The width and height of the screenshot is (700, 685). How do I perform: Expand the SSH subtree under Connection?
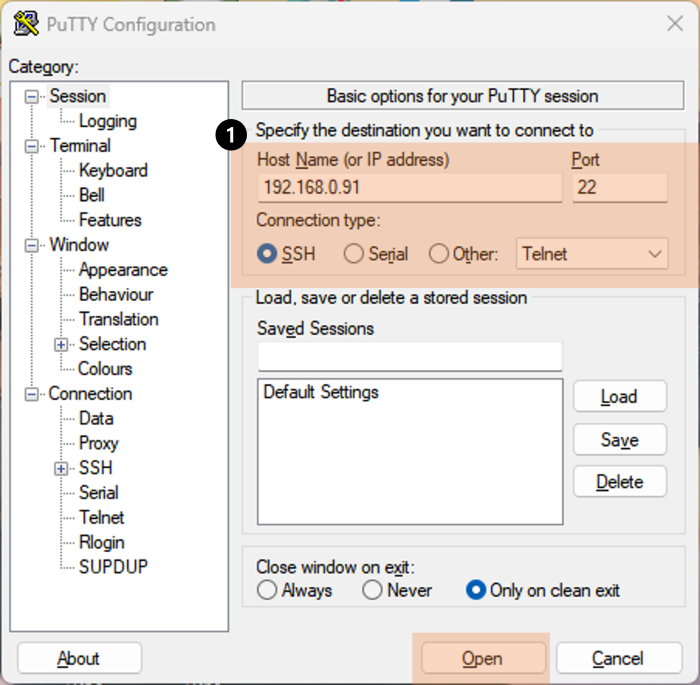tap(61, 468)
